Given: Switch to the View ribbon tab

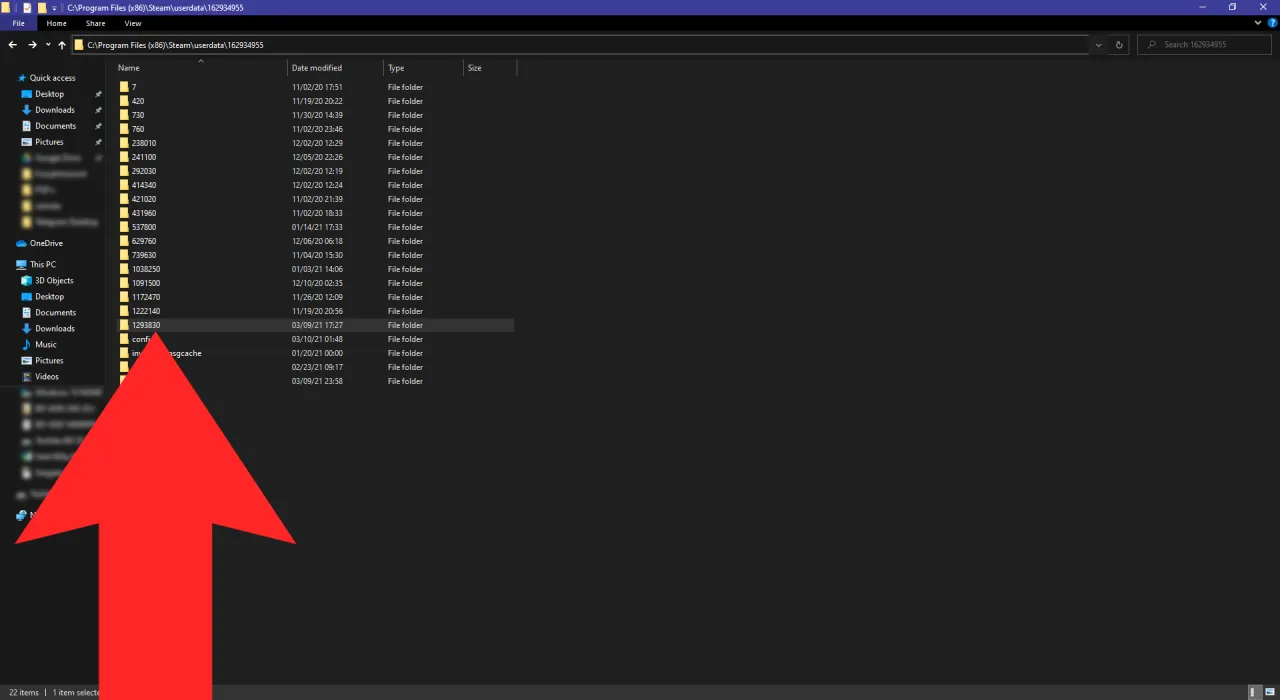Looking at the screenshot, I should pyautogui.click(x=132, y=23).
